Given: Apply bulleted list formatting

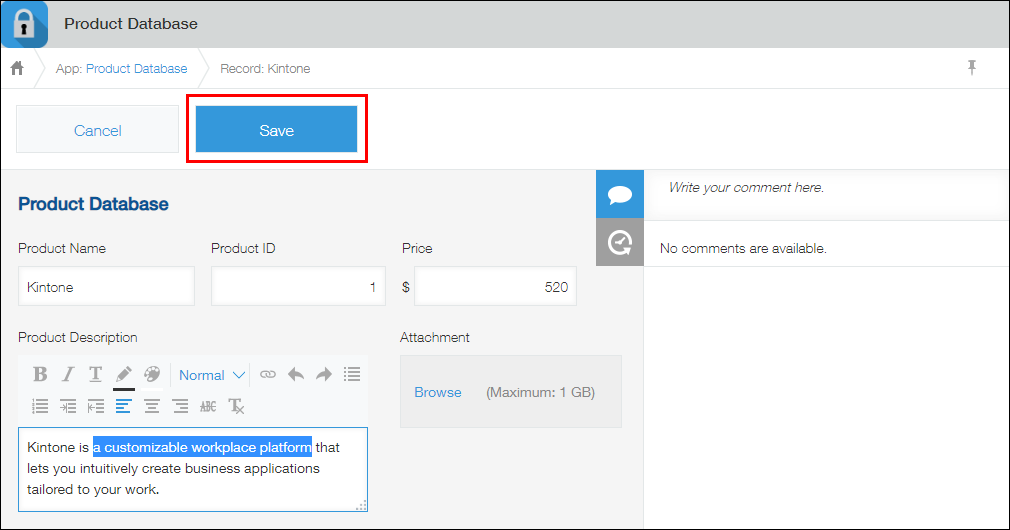Looking at the screenshot, I should click(352, 374).
